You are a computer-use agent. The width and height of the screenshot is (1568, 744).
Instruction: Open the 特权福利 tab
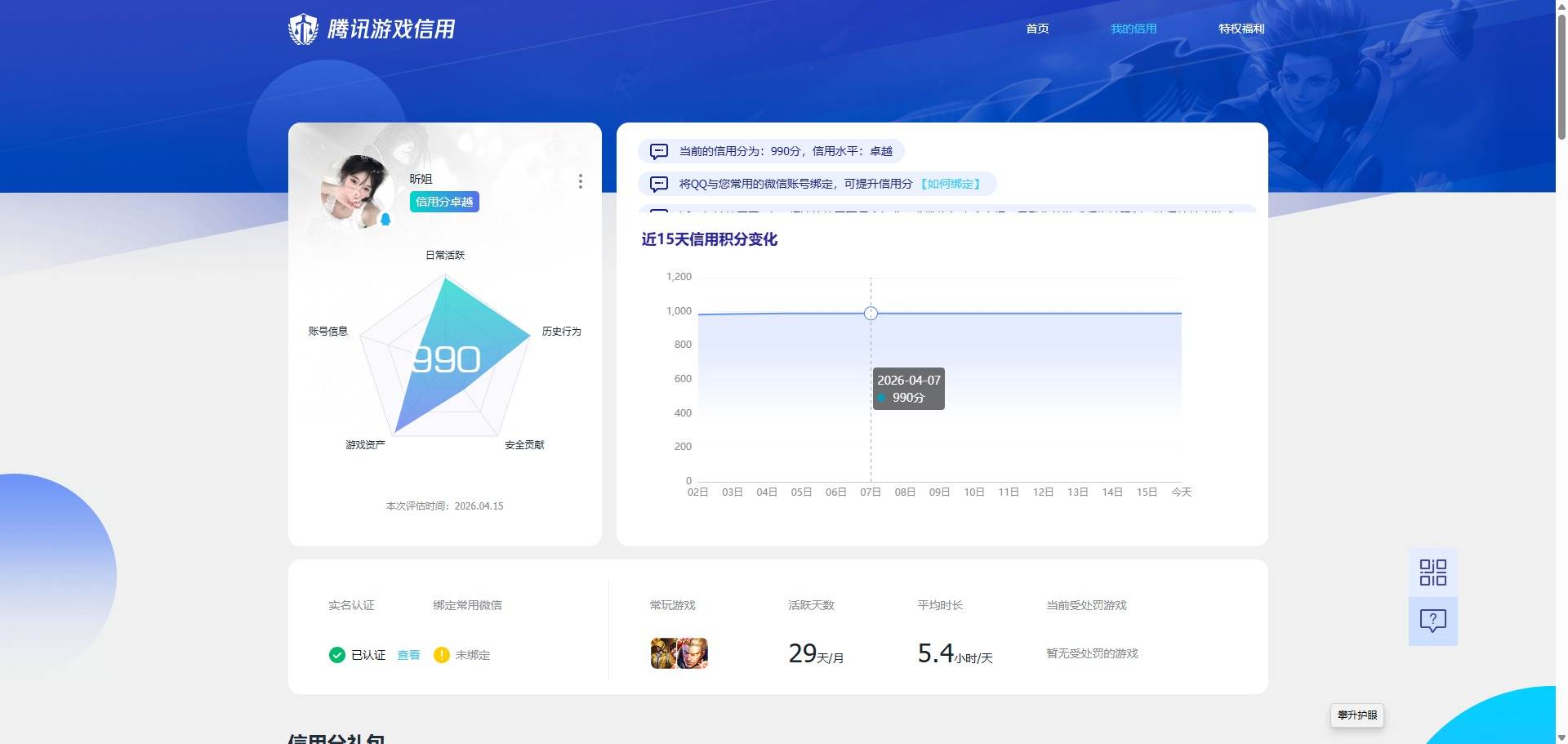tap(1241, 29)
